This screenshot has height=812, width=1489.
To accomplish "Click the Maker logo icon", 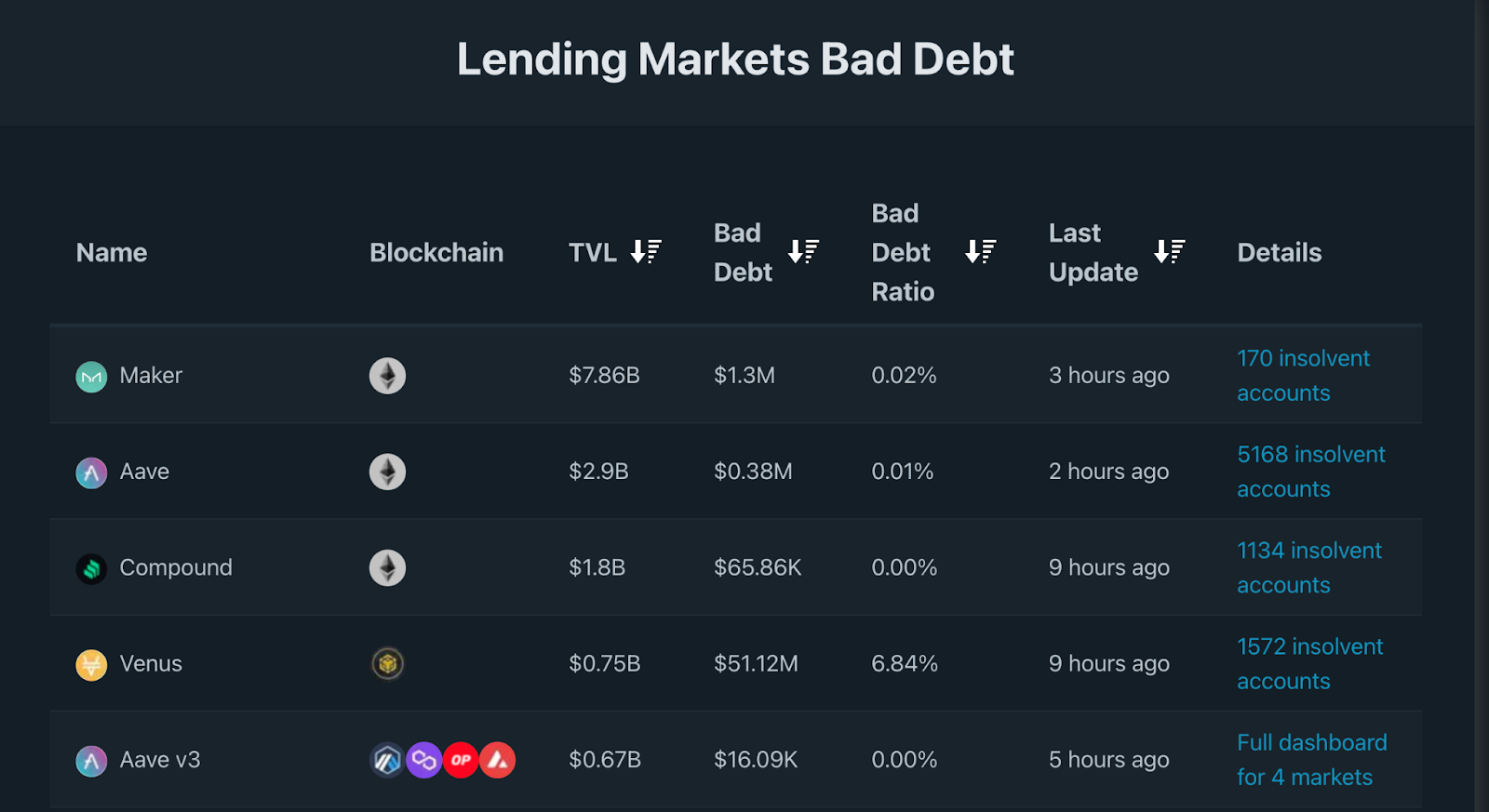I will [91, 377].
